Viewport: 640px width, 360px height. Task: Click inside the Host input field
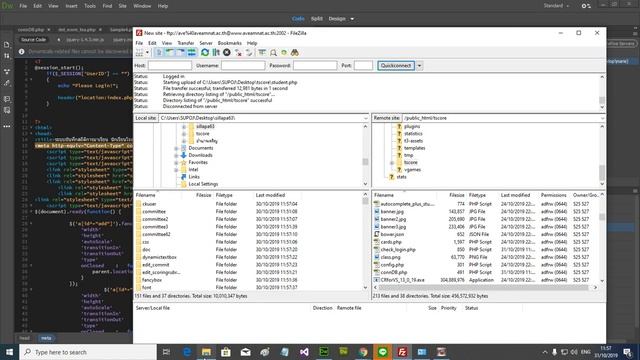point(170,66)
